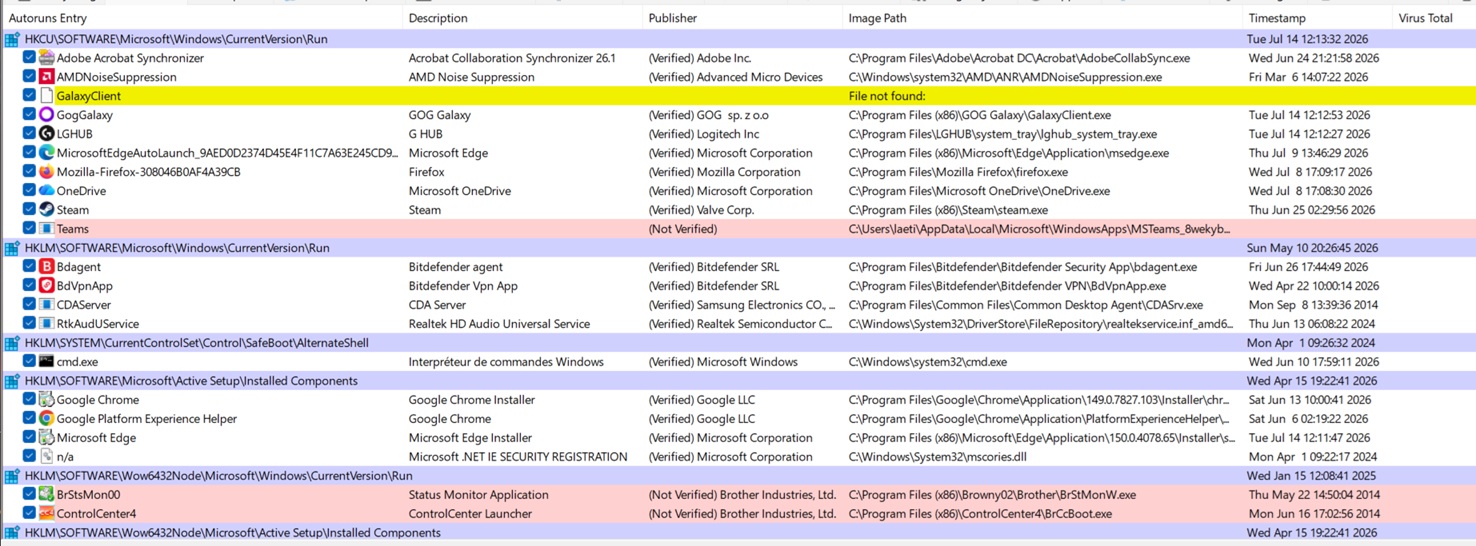This screenshot has width=1476, height=546.
Task: Click the Bdagent Bitdefender icon
Action: point(46,267)
